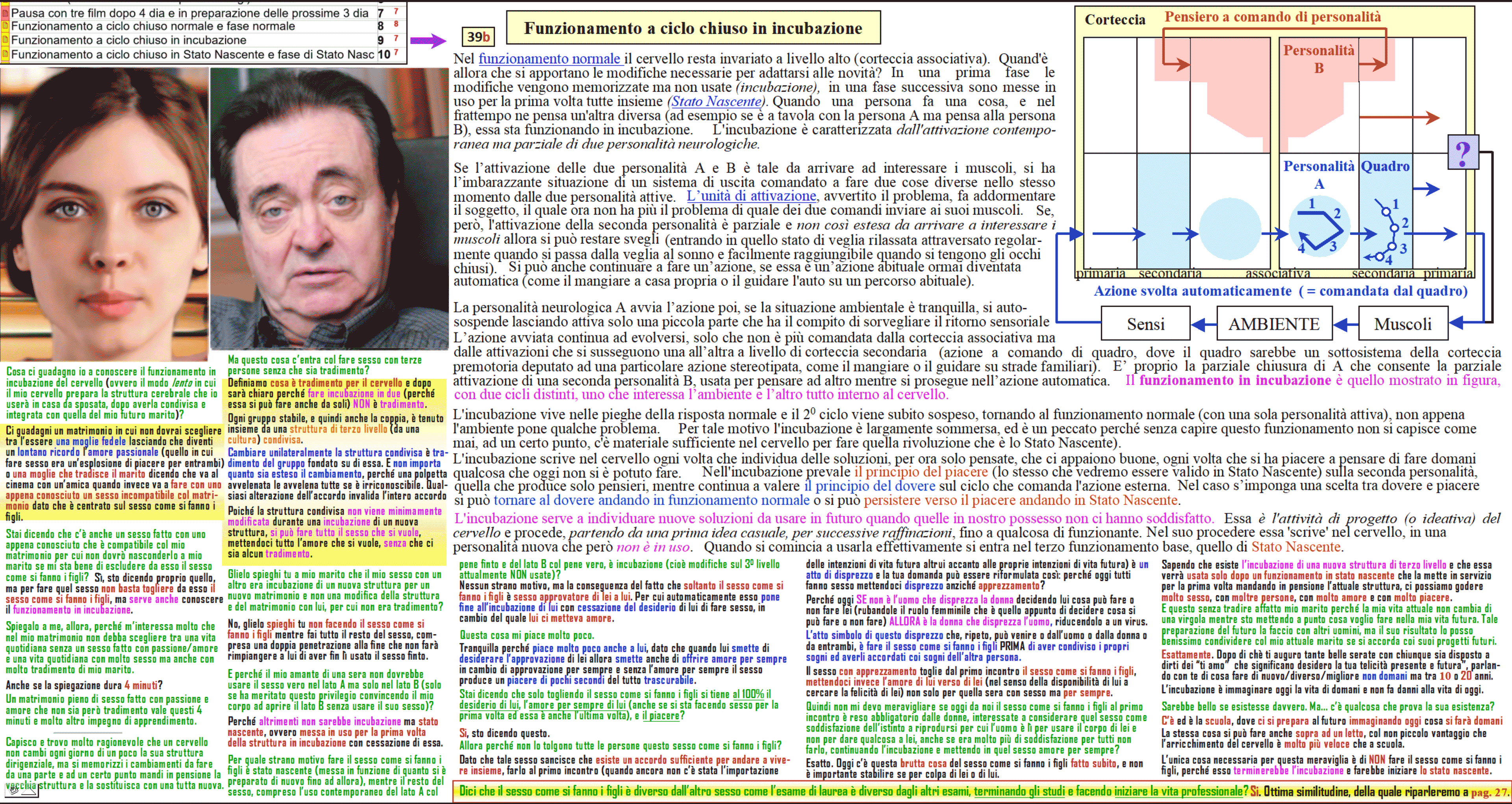Click page number '9' in the list
The height and width of the screenshot is (804, 1512).
(x=380, y=40)
